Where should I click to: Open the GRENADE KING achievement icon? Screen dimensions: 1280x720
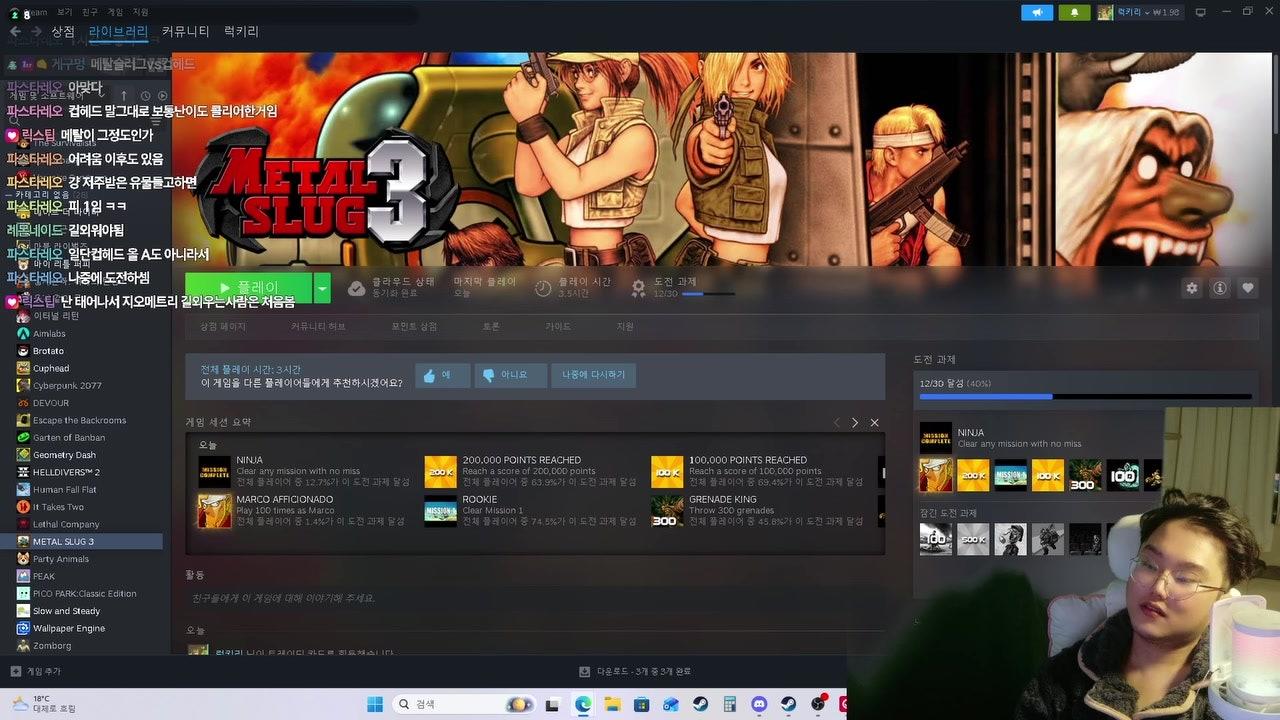tap(667, 510)
